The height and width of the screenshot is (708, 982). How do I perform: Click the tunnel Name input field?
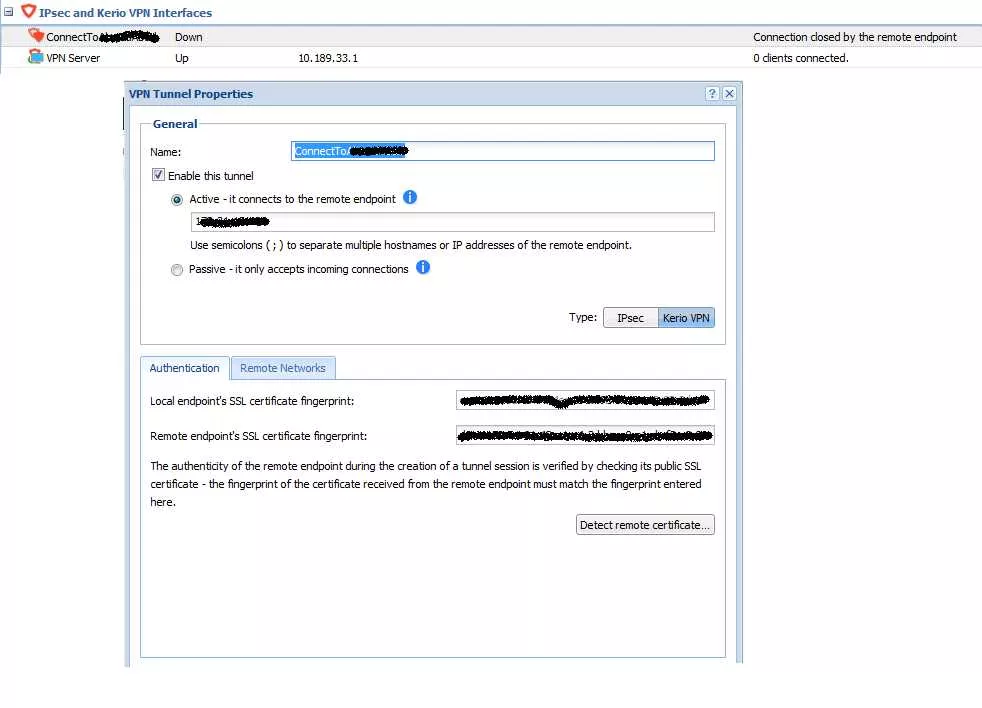tap(502, 151)
